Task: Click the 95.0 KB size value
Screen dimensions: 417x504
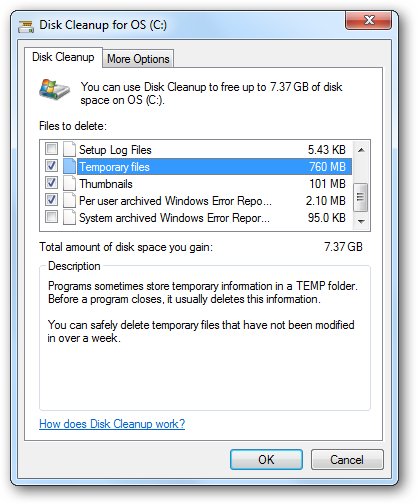Action: click(327, 218)
